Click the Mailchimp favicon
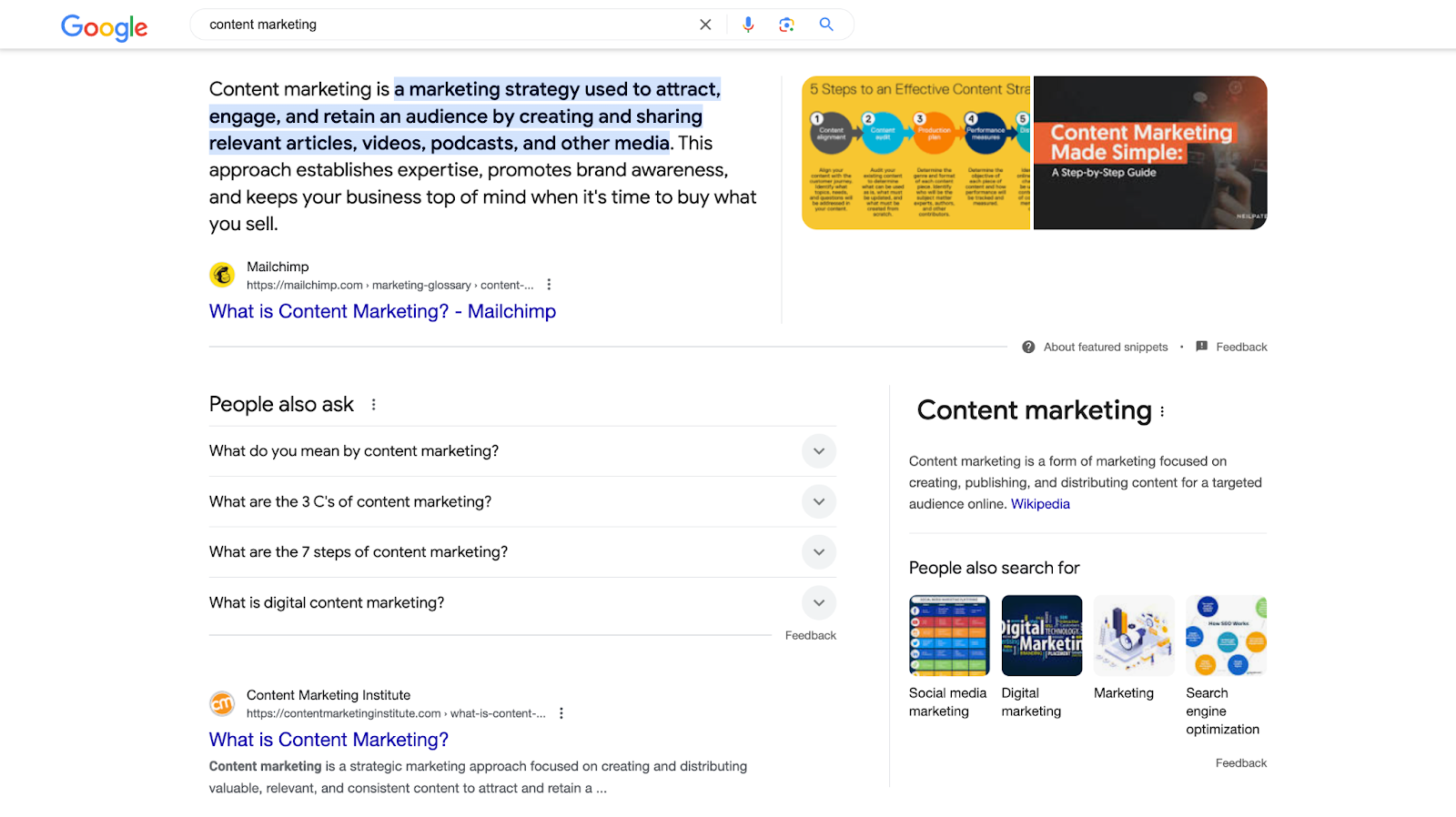Image resolution: width=1456 pixels, height=817 pixels. [222, 274]
